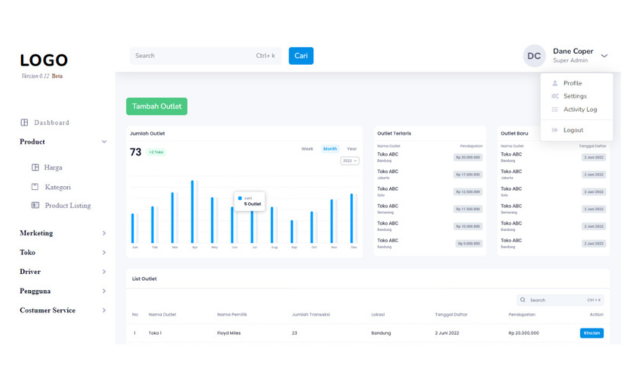
Task: Click the Floyd Miles owner cell
Action: coord(229,333)
